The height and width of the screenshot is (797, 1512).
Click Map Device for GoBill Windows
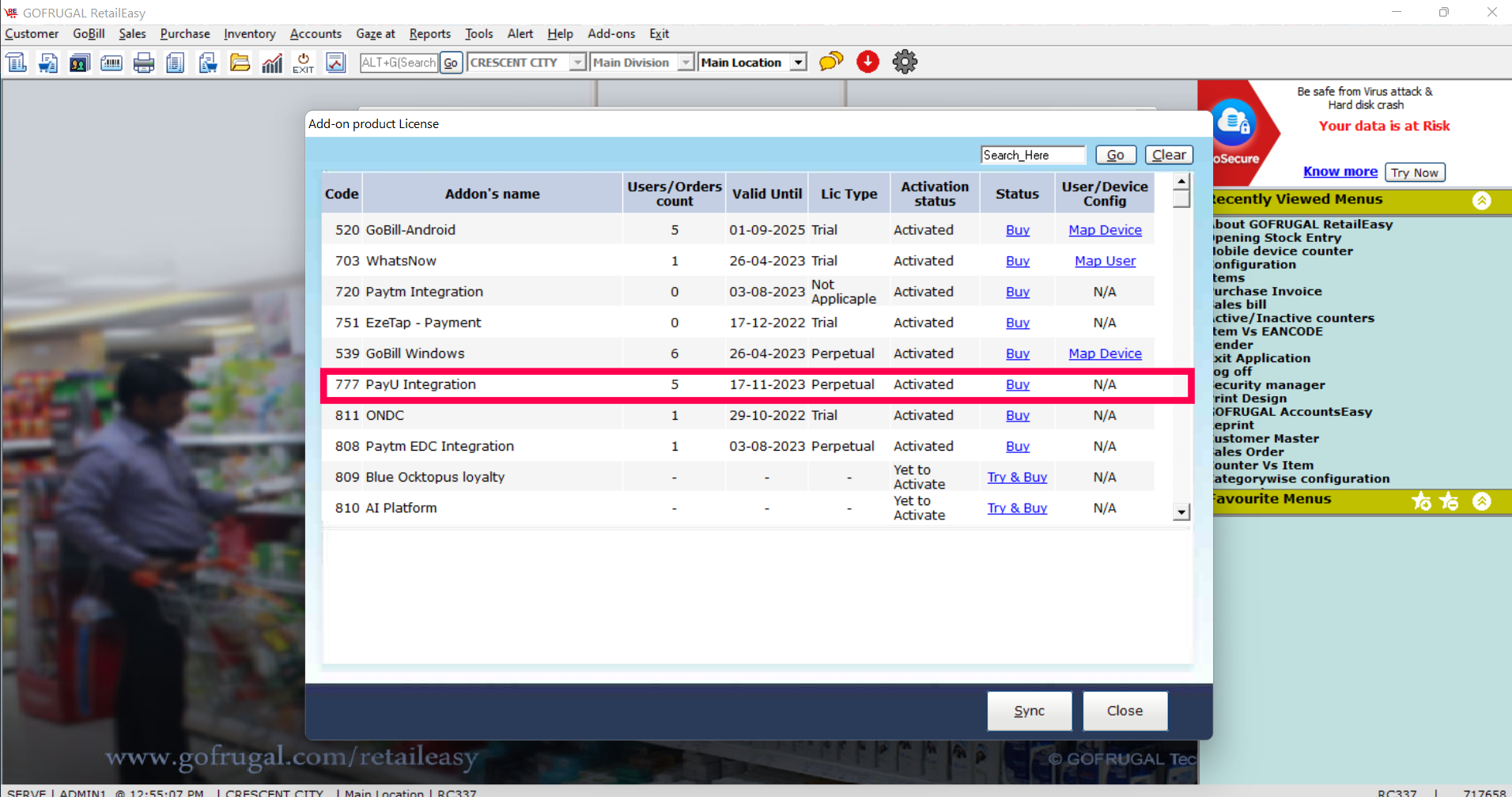coord(1105,353)
